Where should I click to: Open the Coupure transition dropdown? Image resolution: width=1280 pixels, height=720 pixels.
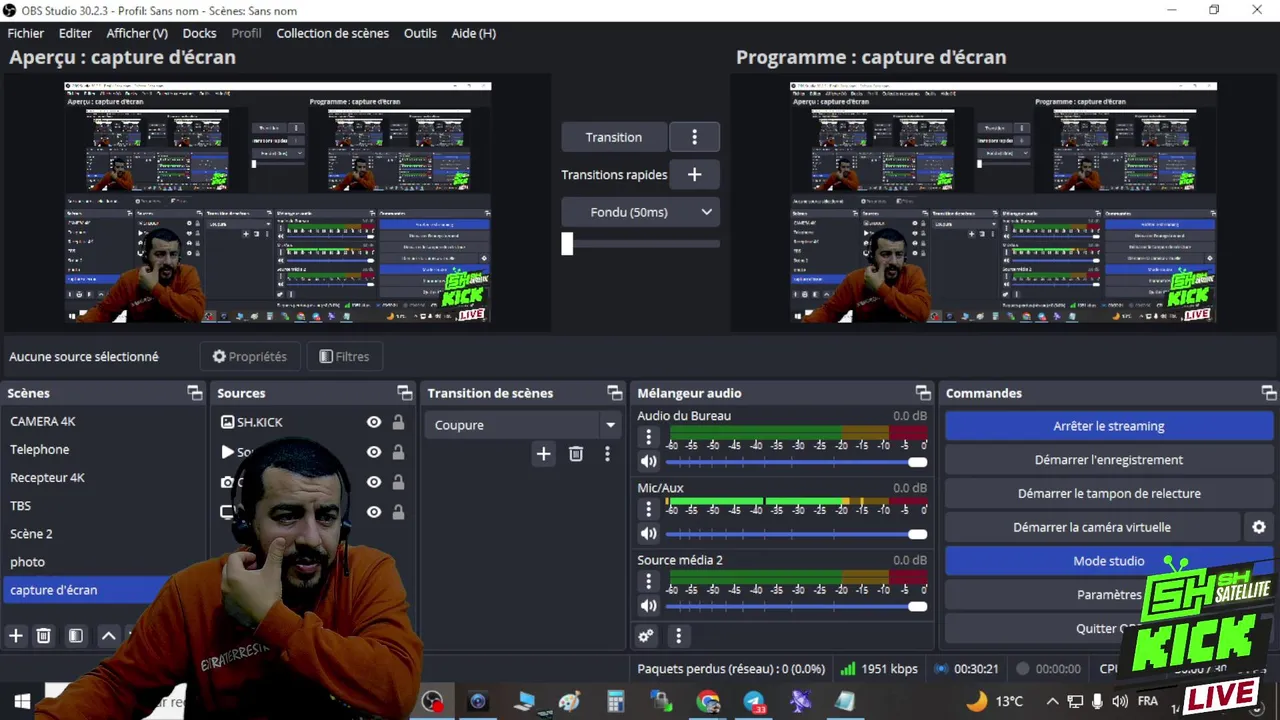(x=523, y=425)
